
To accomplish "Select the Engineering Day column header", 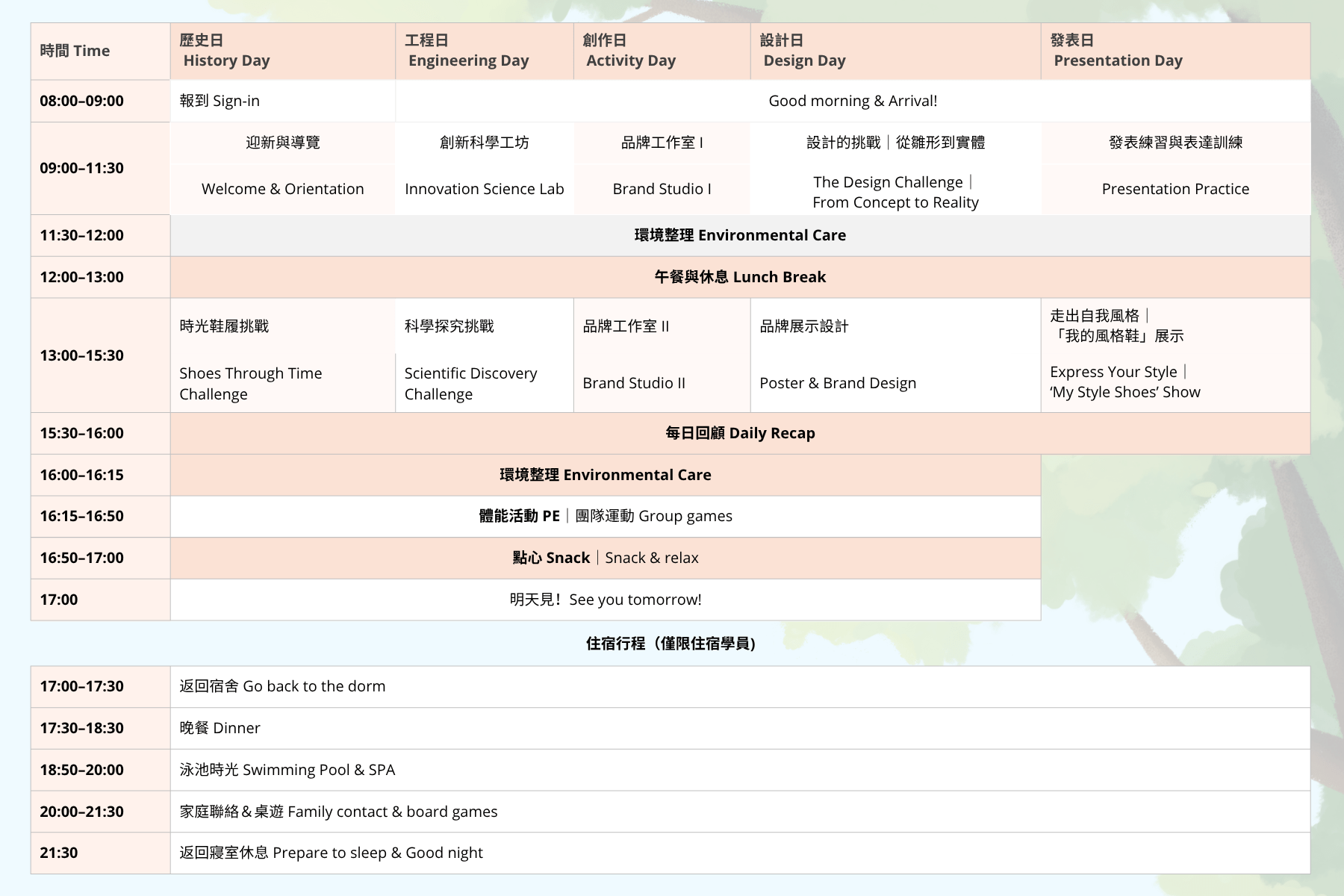I will point(484,51).
